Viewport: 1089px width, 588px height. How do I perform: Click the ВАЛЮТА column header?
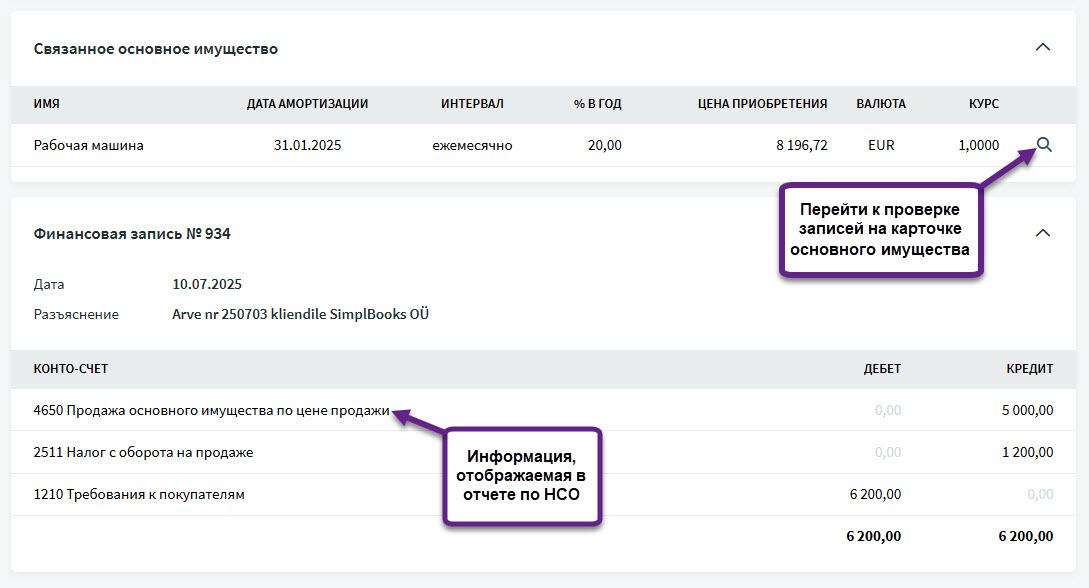(881, 104)
